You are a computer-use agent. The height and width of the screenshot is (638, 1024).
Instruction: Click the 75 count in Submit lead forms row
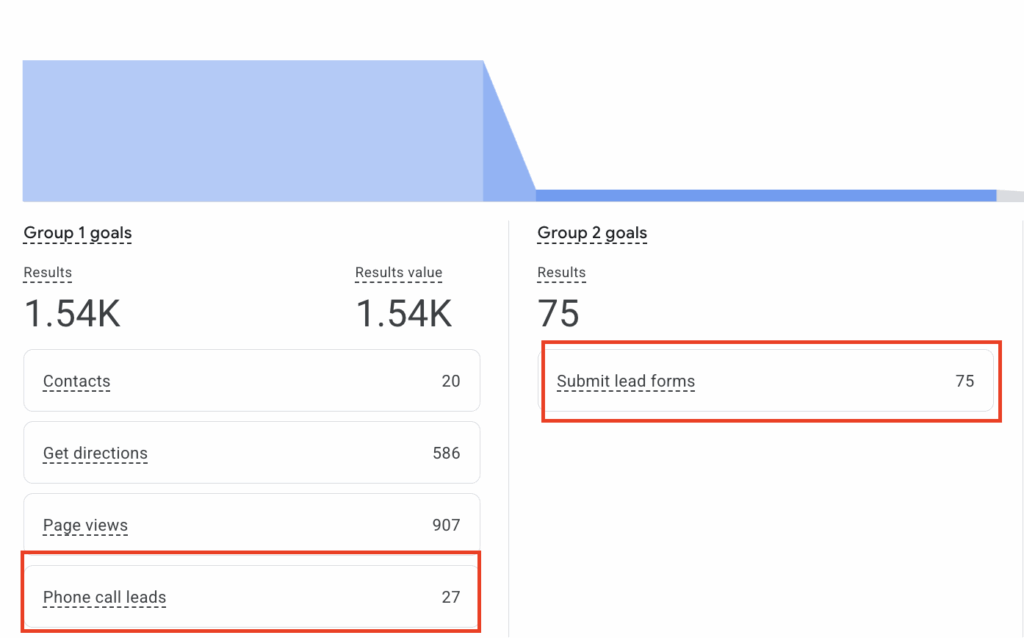click(x=964, y=381)
